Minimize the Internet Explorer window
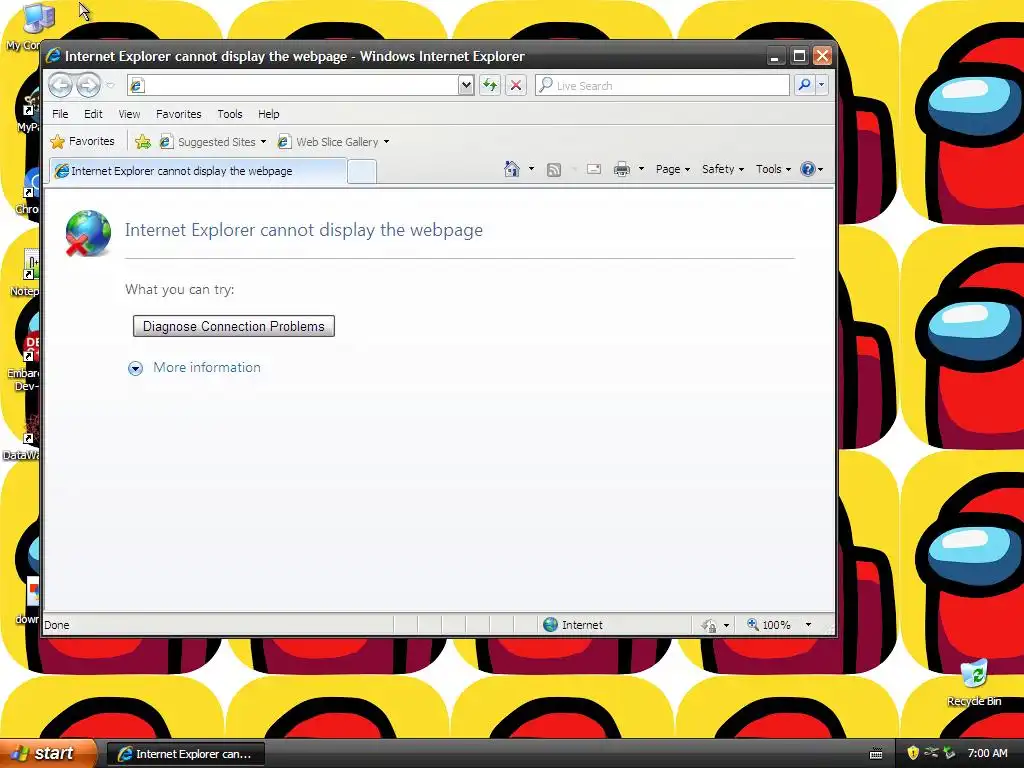 775,56
